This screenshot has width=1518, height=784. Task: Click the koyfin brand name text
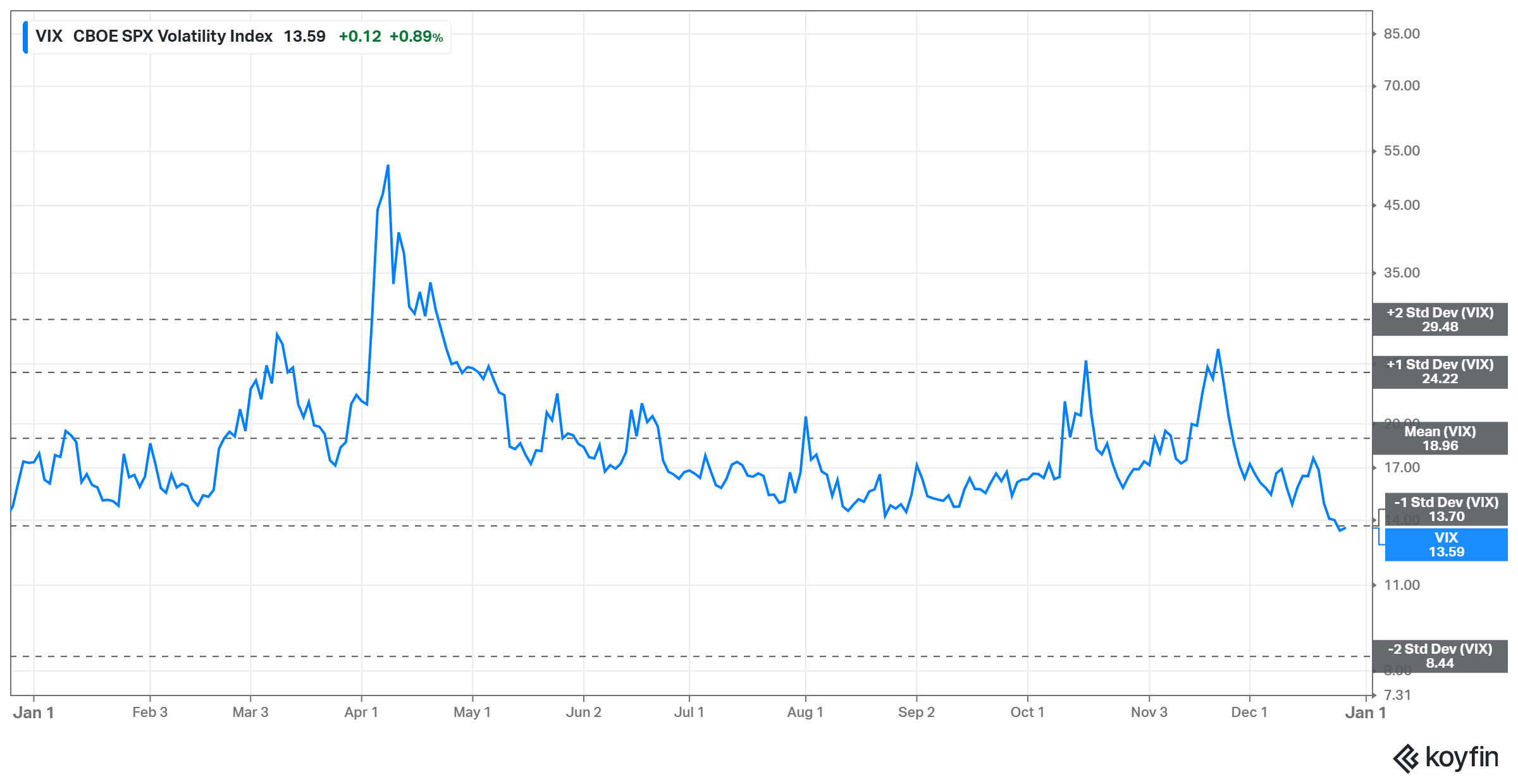coord(1462,757)
